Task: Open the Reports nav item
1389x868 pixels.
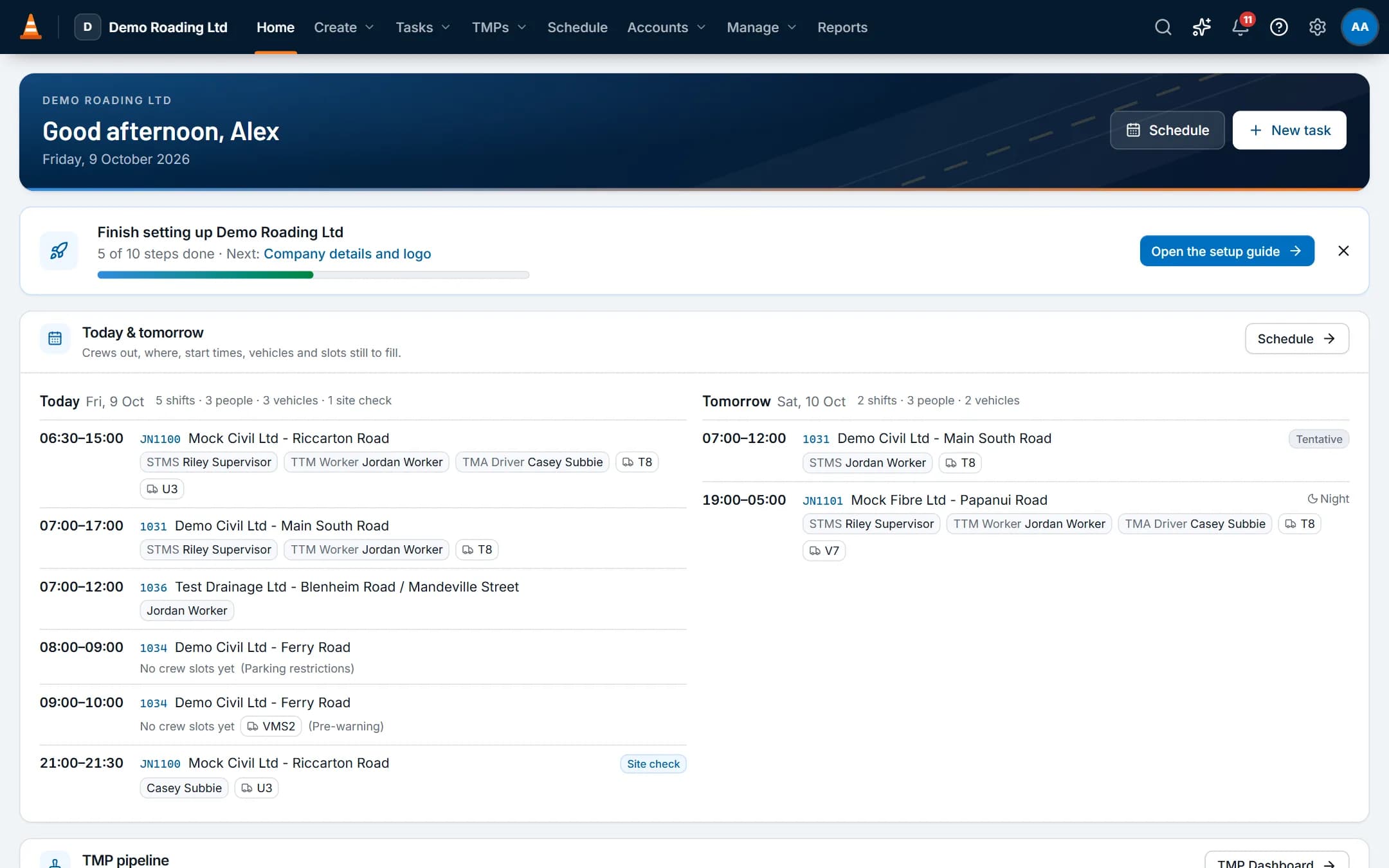Action: [x=842, y=27]
